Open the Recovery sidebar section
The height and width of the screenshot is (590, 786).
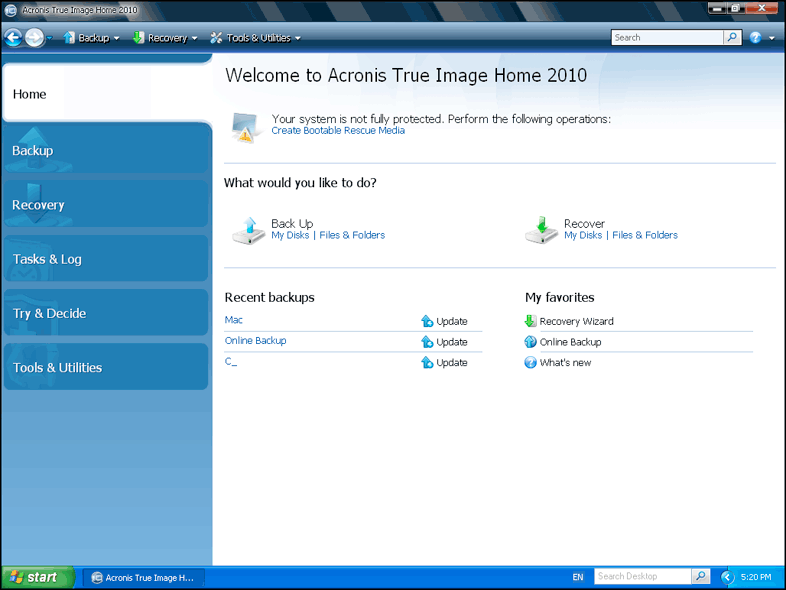(x=106, y=204)
